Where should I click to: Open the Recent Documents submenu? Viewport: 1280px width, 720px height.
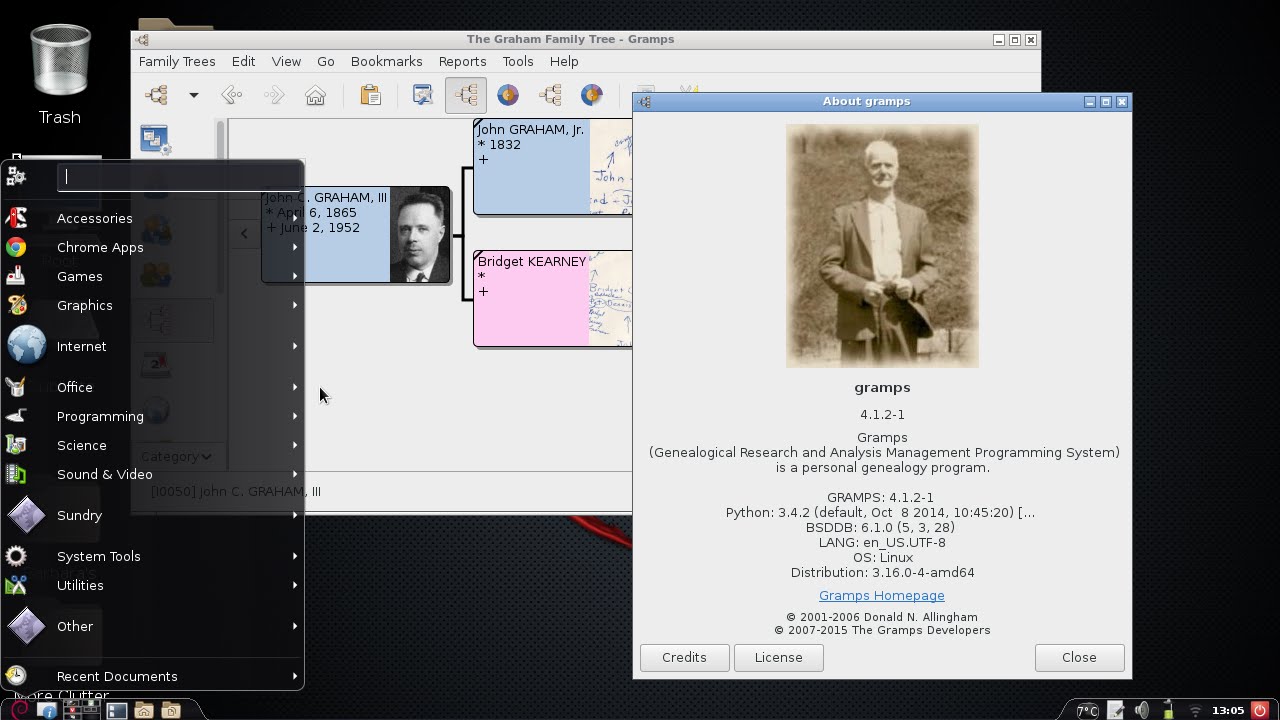tap(152, 676)
